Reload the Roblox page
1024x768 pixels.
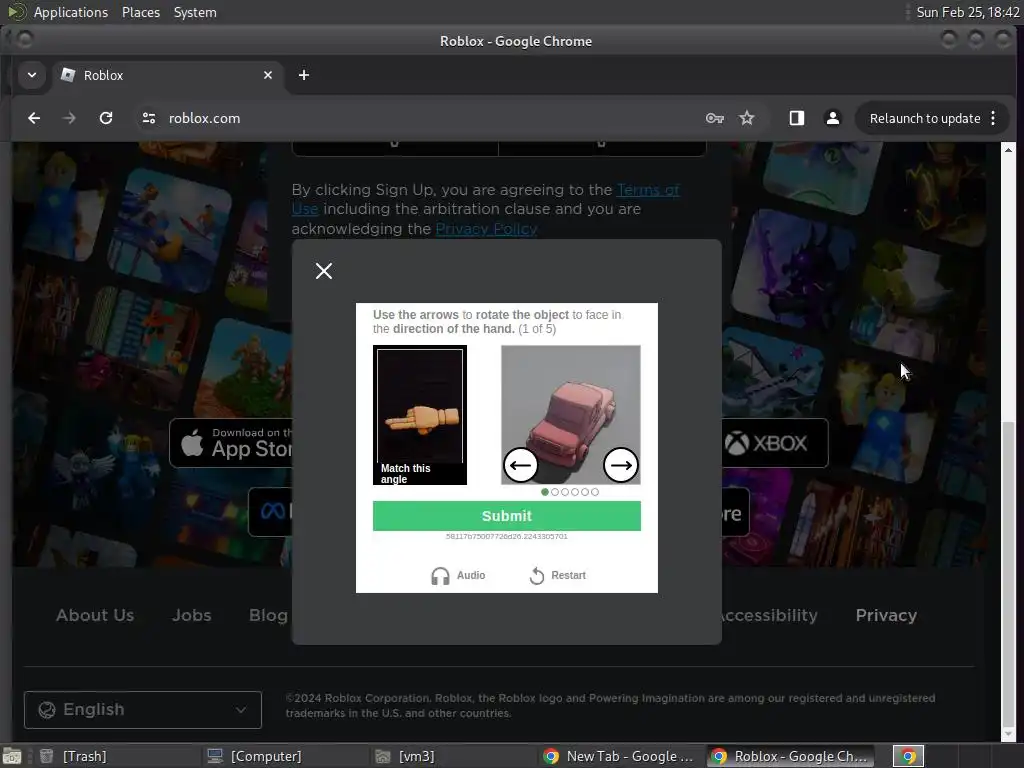pyautogui.click(x=106, y=118)
